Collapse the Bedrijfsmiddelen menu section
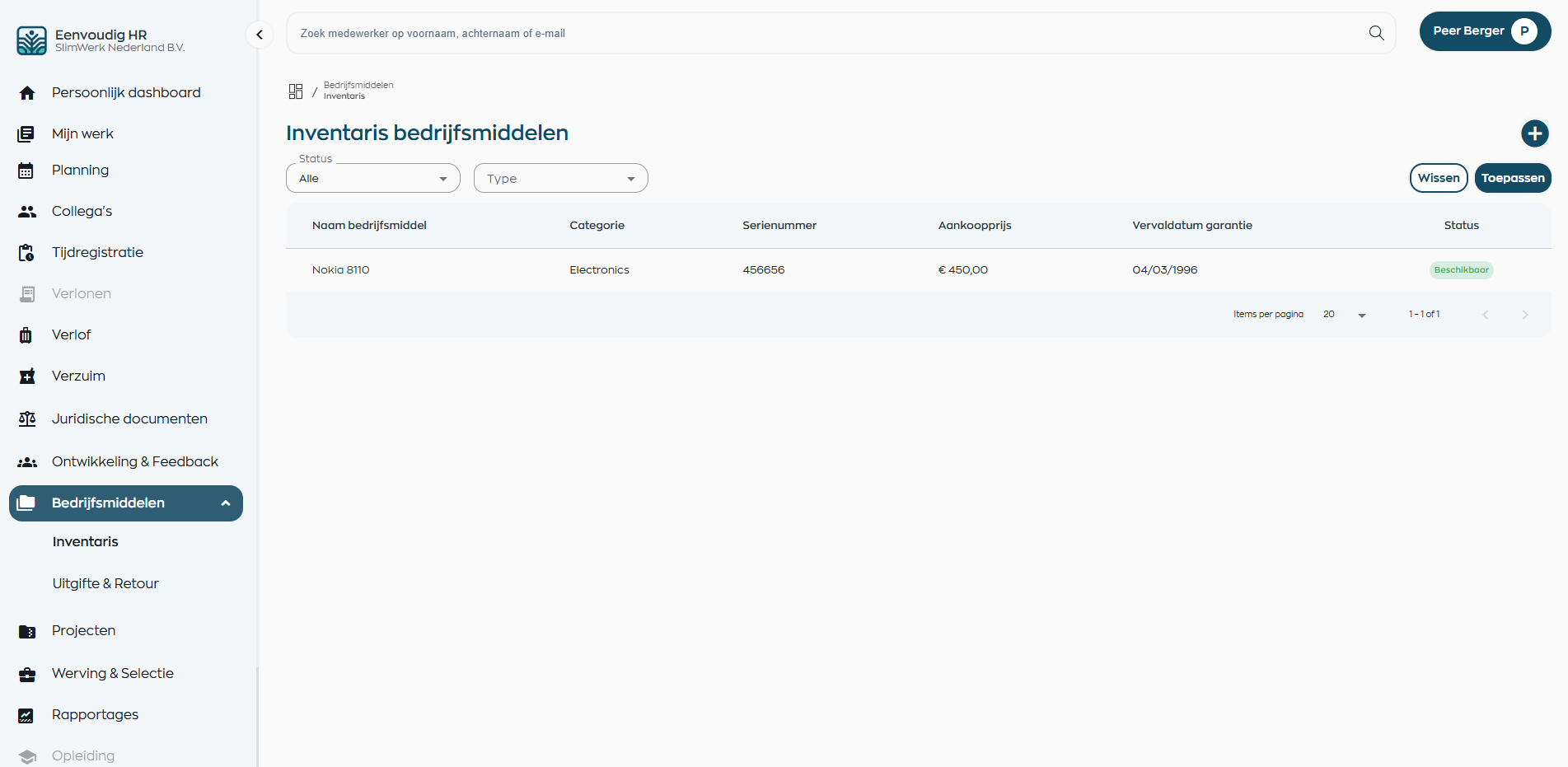 [225, 503]
